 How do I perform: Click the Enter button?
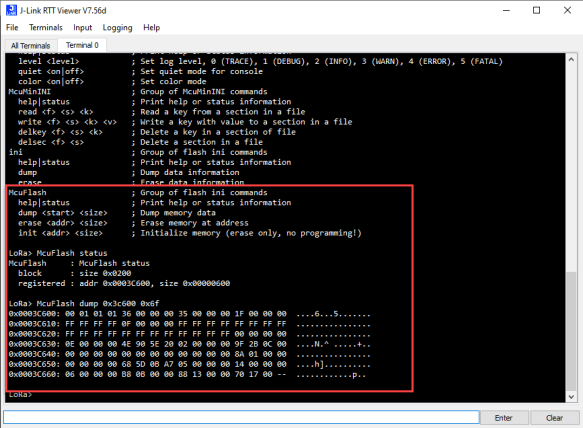[x=504, y=418]
